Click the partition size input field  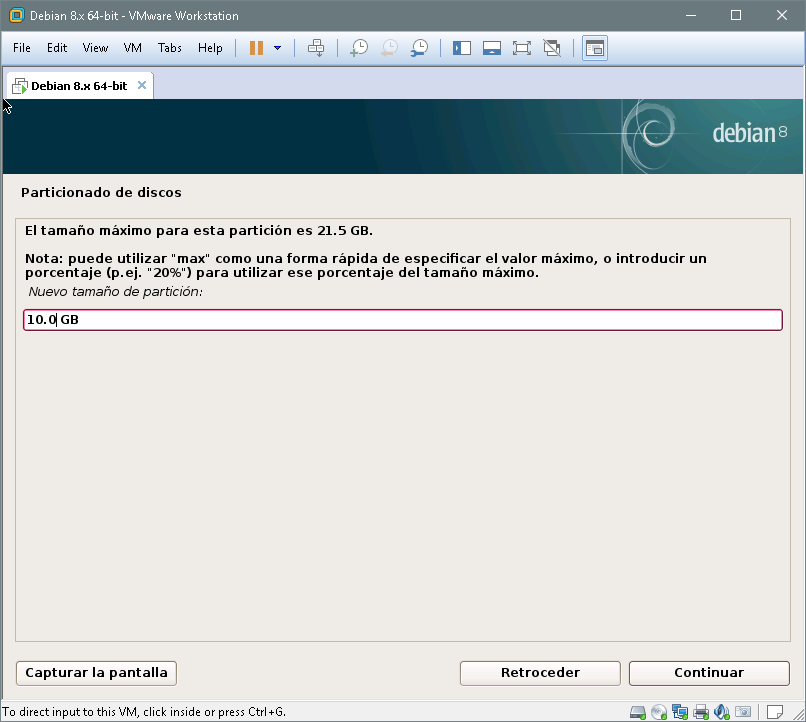(402, 320)
